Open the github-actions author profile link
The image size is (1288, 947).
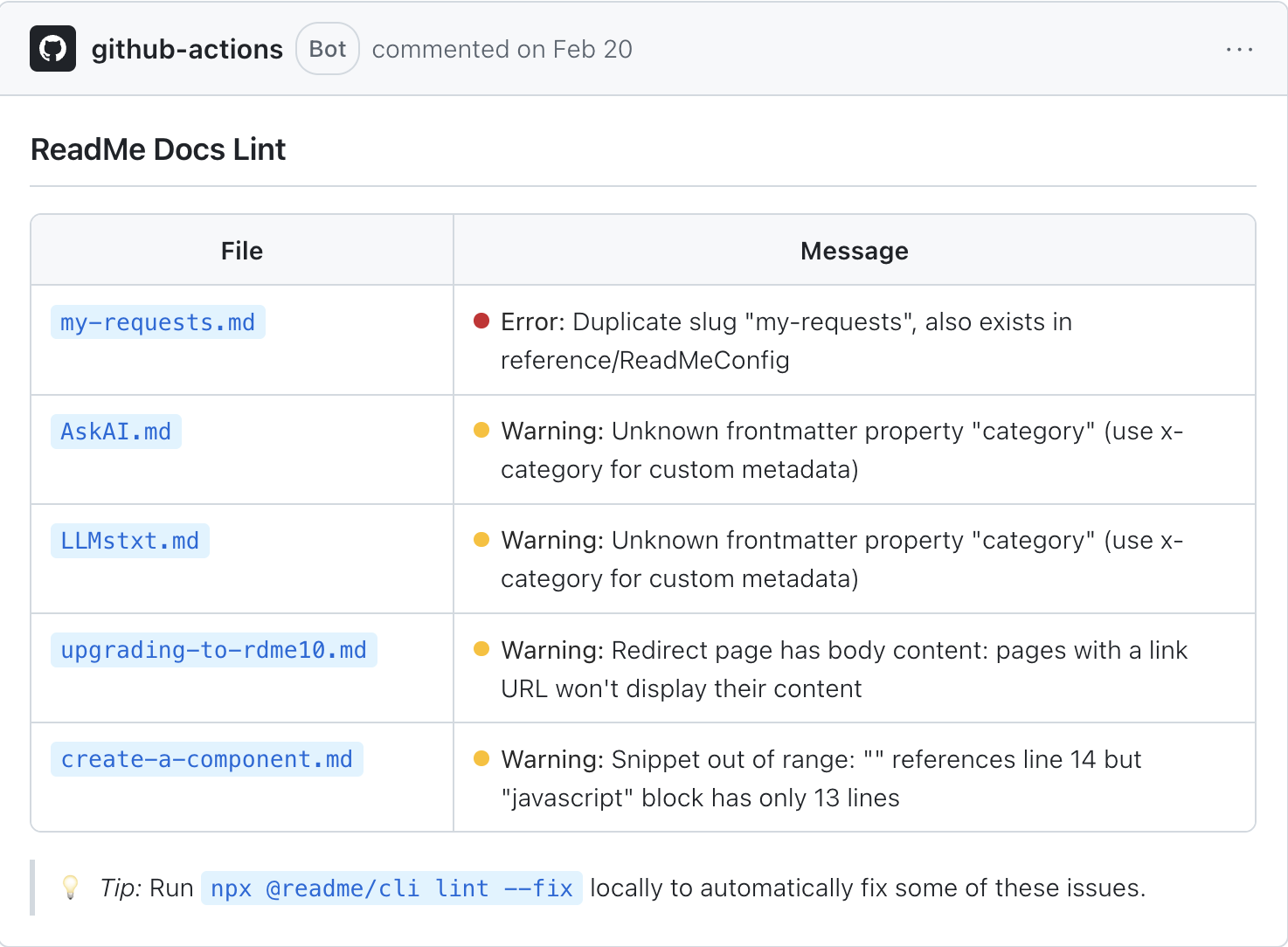pyautogui.click(x=187, y=49)
